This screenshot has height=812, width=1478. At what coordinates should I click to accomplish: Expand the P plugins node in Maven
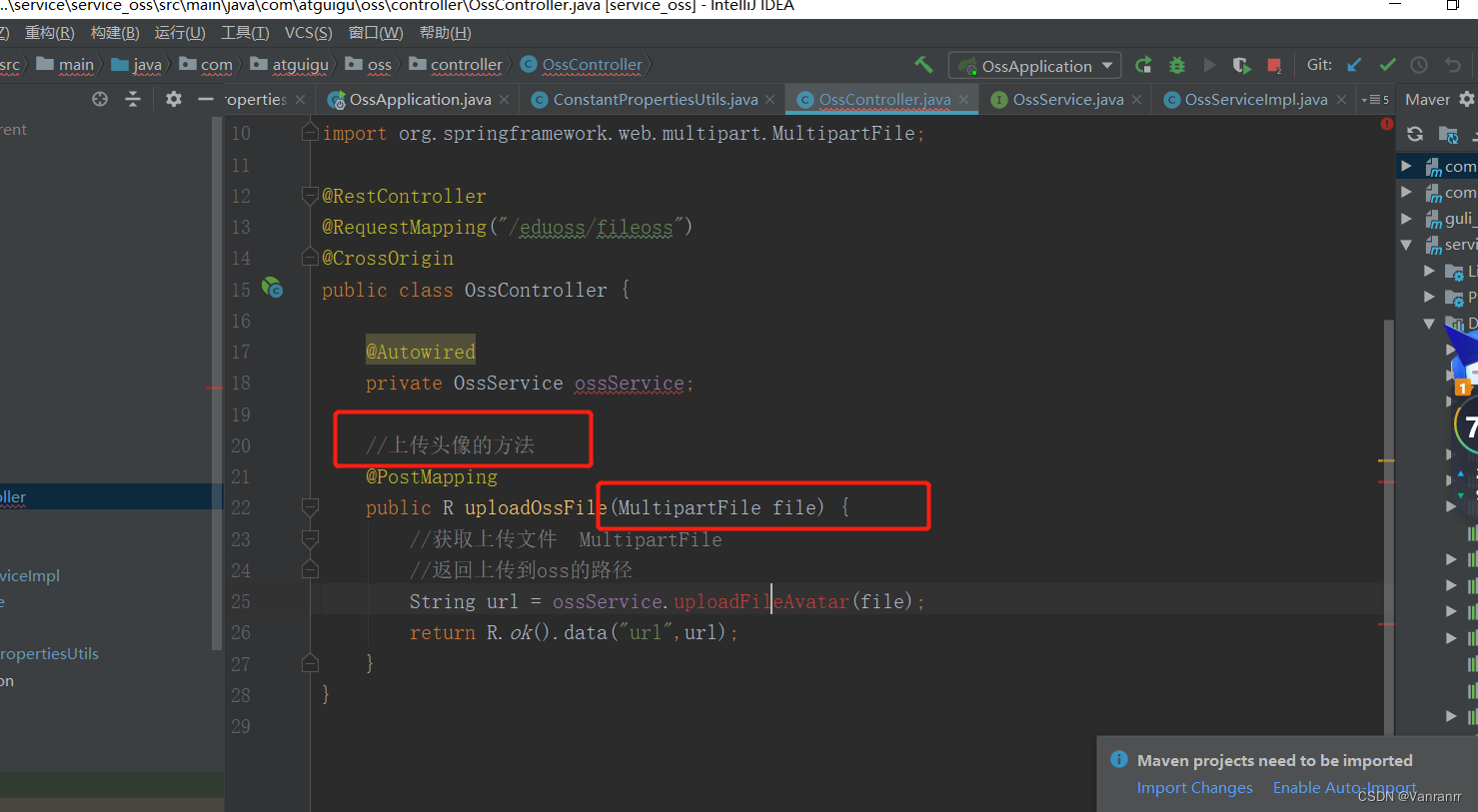(1429, 297)
